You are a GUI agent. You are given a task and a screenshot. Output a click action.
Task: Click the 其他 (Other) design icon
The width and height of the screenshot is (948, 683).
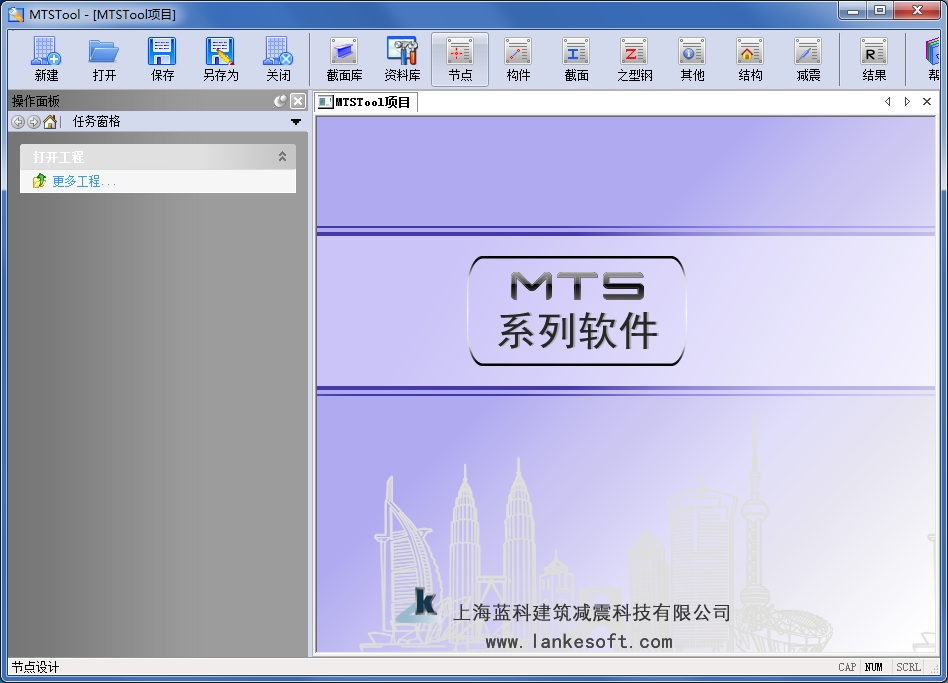(x=691, y=58)
